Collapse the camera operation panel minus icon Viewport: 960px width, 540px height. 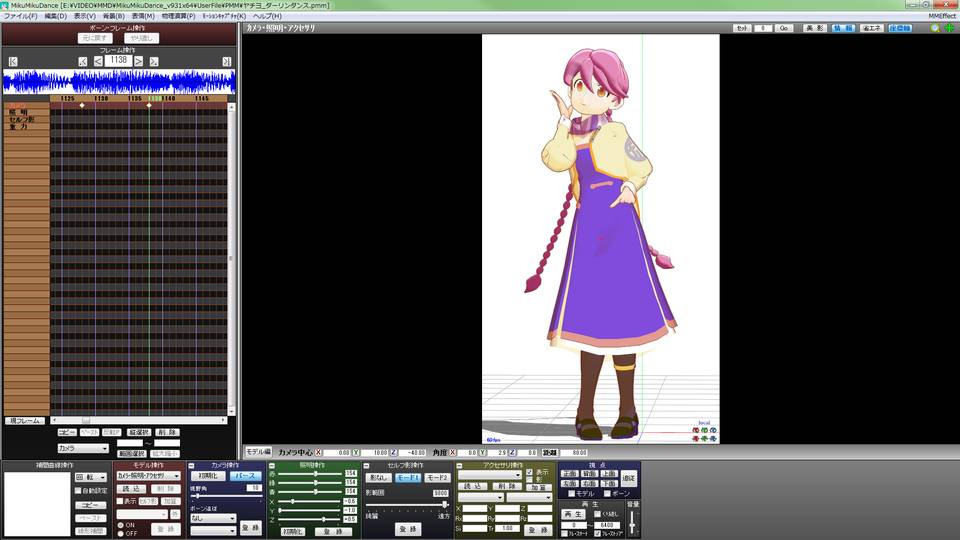[192, 466]
